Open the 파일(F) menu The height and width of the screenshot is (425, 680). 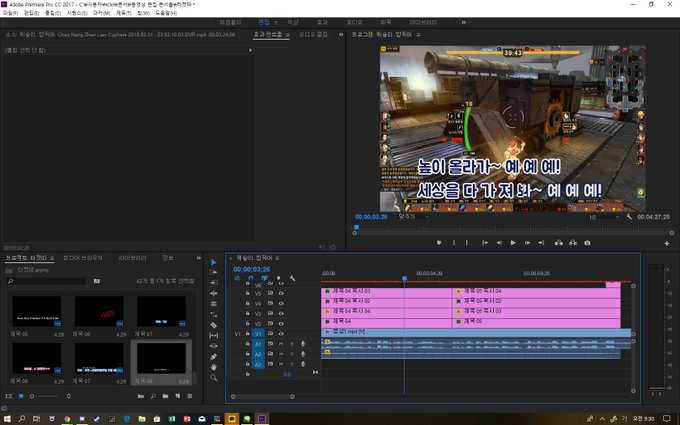pyautogui.click(x=10, y=13)
